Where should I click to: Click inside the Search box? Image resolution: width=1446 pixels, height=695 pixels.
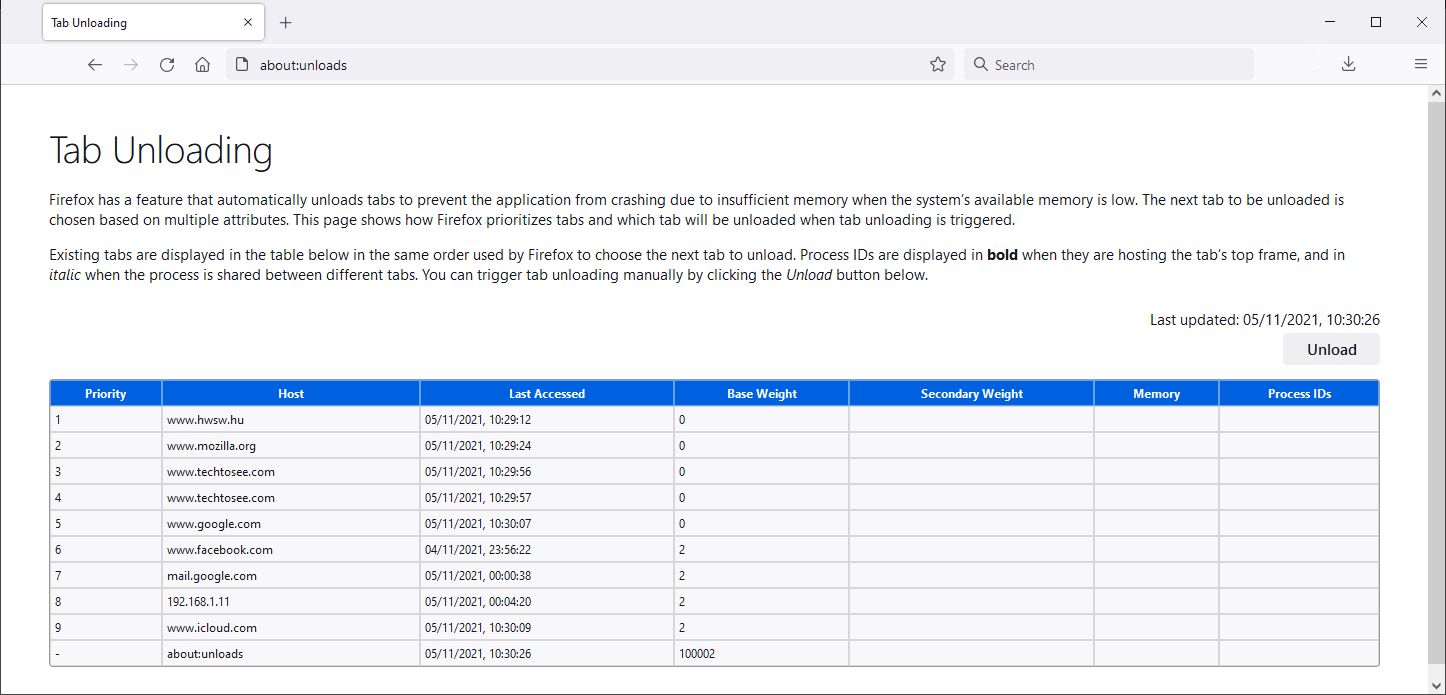coord(1109,65)
